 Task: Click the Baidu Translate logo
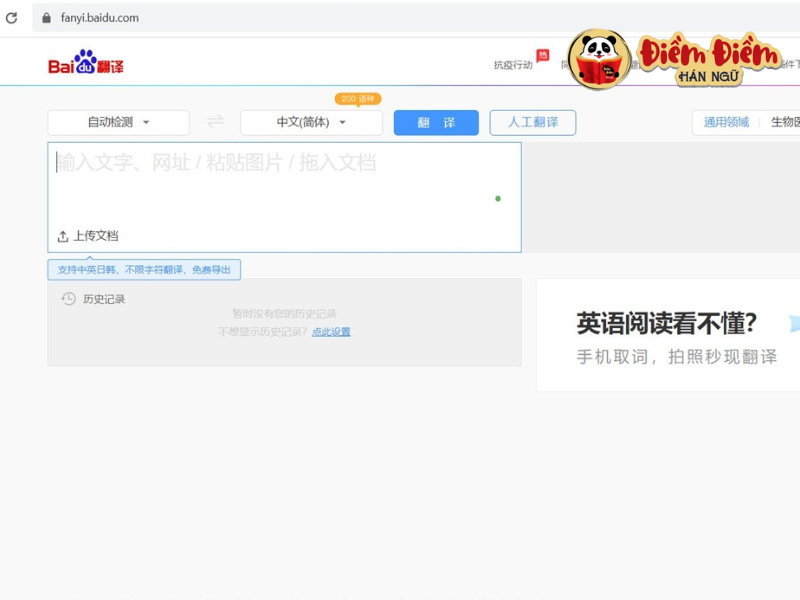(x=86, y=65)
